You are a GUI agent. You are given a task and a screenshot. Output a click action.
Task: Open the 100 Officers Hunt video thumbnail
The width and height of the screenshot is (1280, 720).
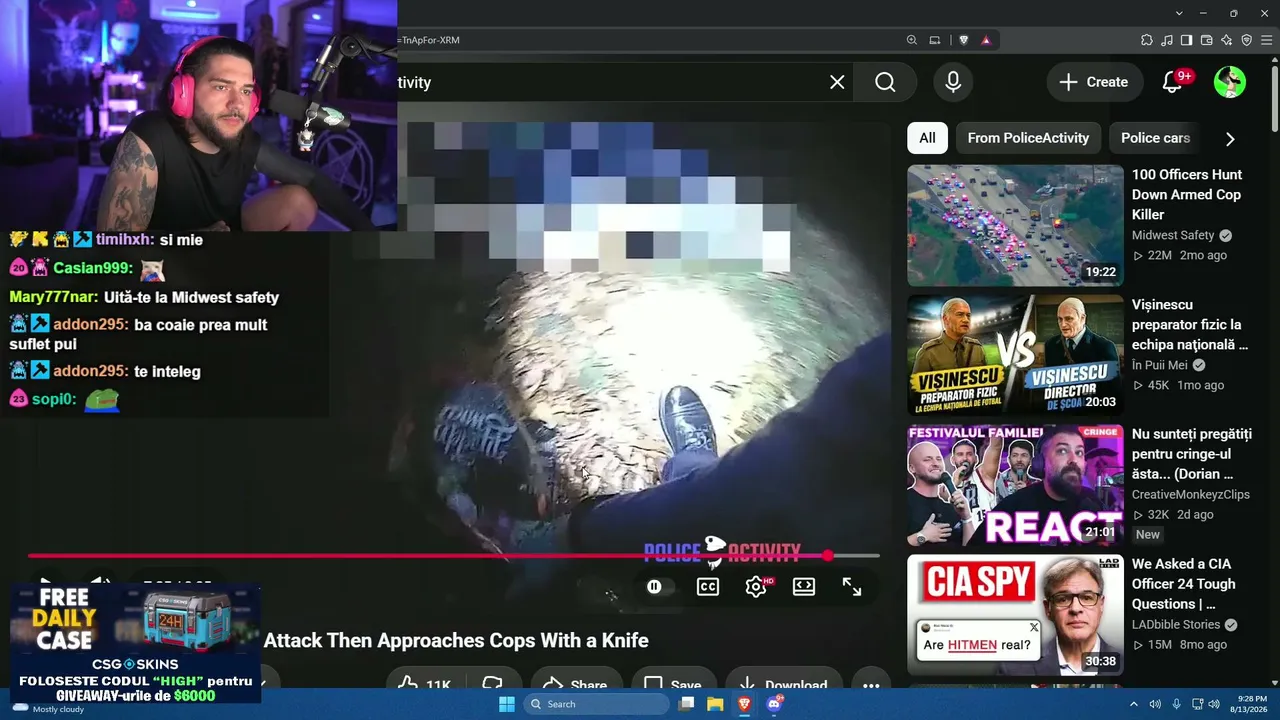[x=1015, y=225]
